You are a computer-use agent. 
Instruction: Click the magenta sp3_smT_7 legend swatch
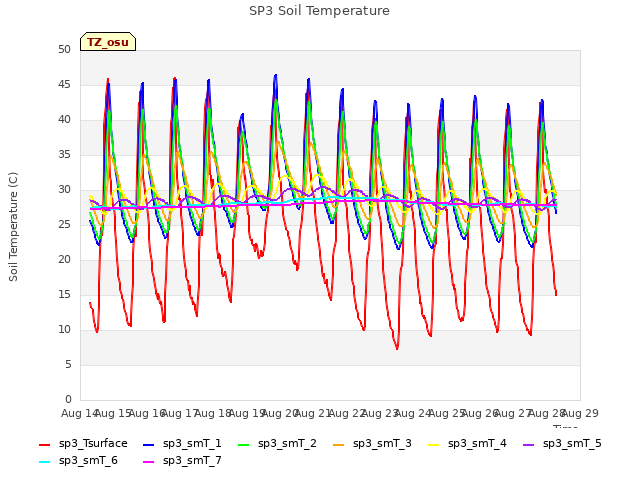[149, 462]
